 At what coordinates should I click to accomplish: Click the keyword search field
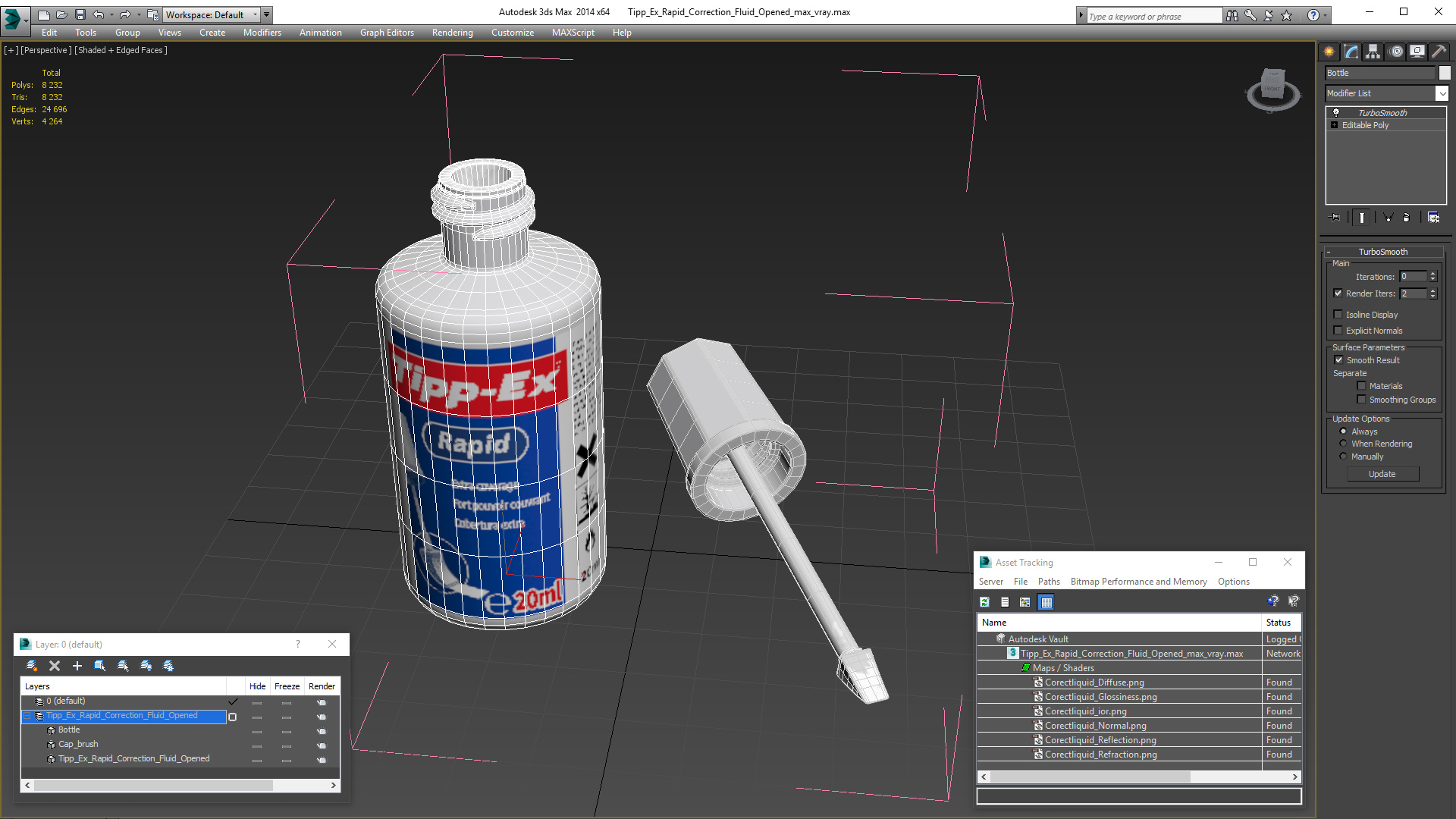pyautogui.click(x=1153, y=16)
